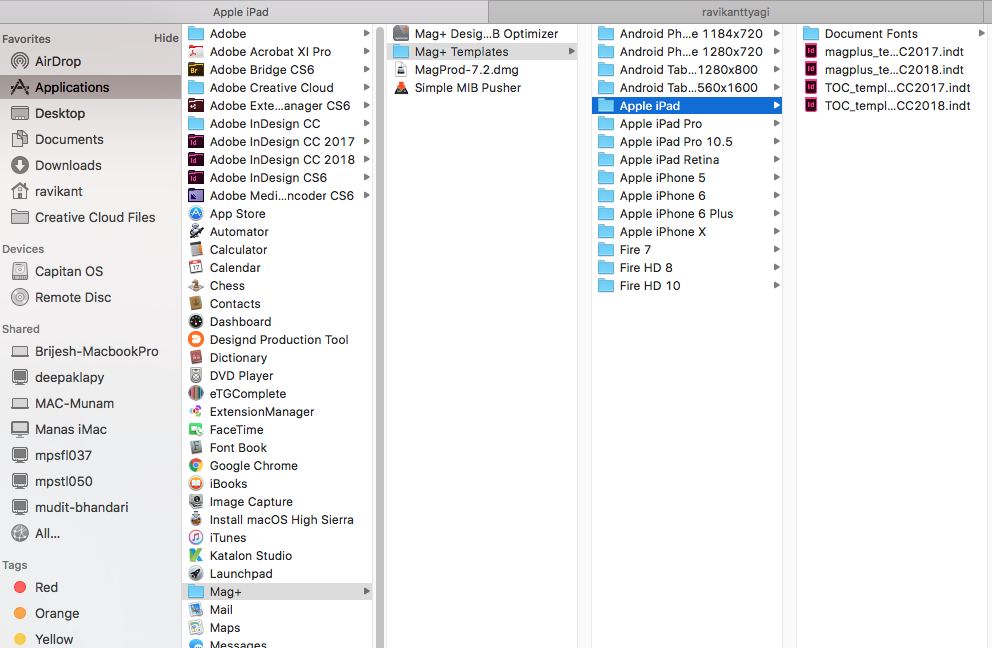The height and width of the screenshot is (648, 992).
Task: Show all shared computers via All…
Action: pos(90,533)
